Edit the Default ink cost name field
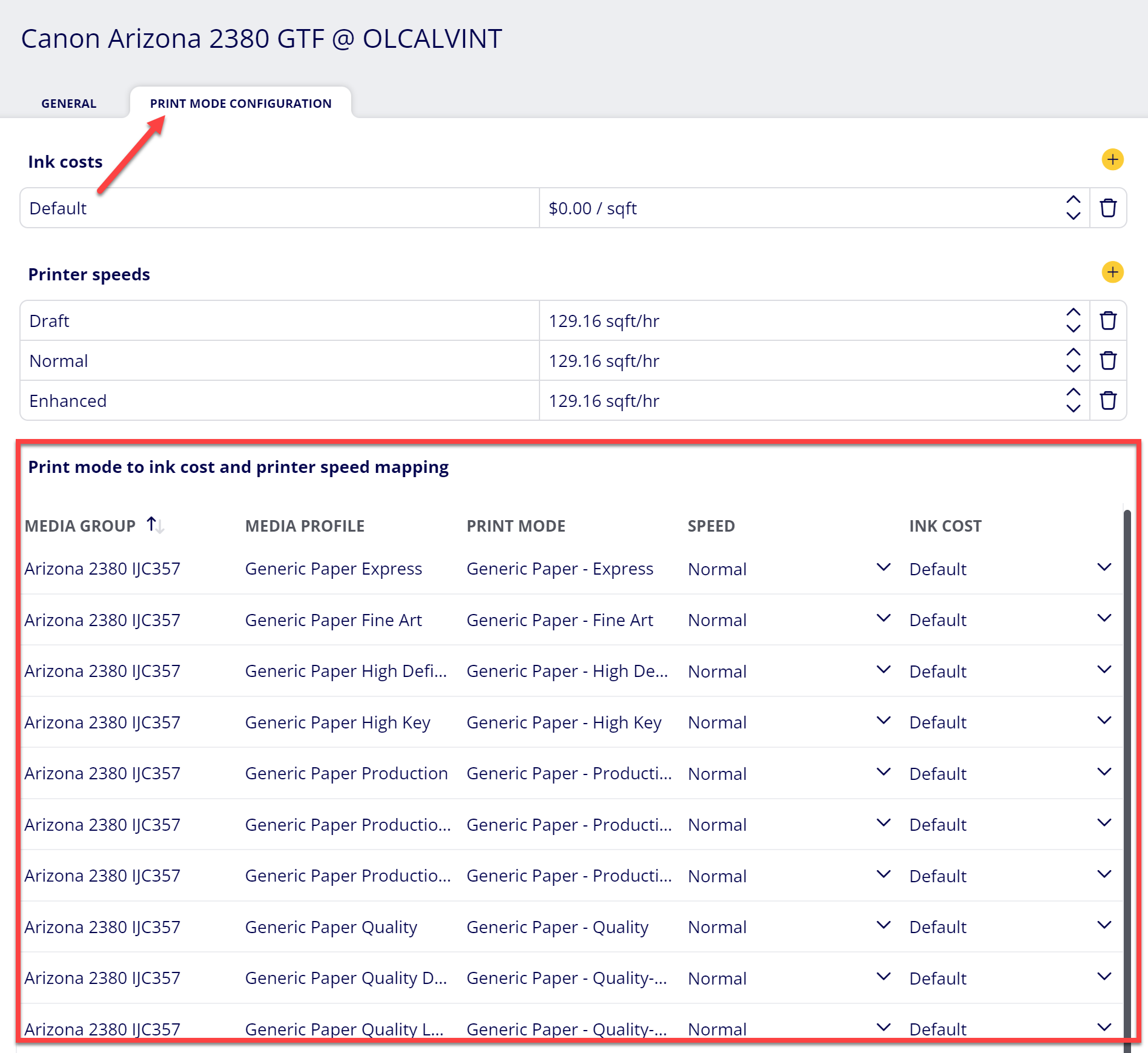 tap(280, 208)
